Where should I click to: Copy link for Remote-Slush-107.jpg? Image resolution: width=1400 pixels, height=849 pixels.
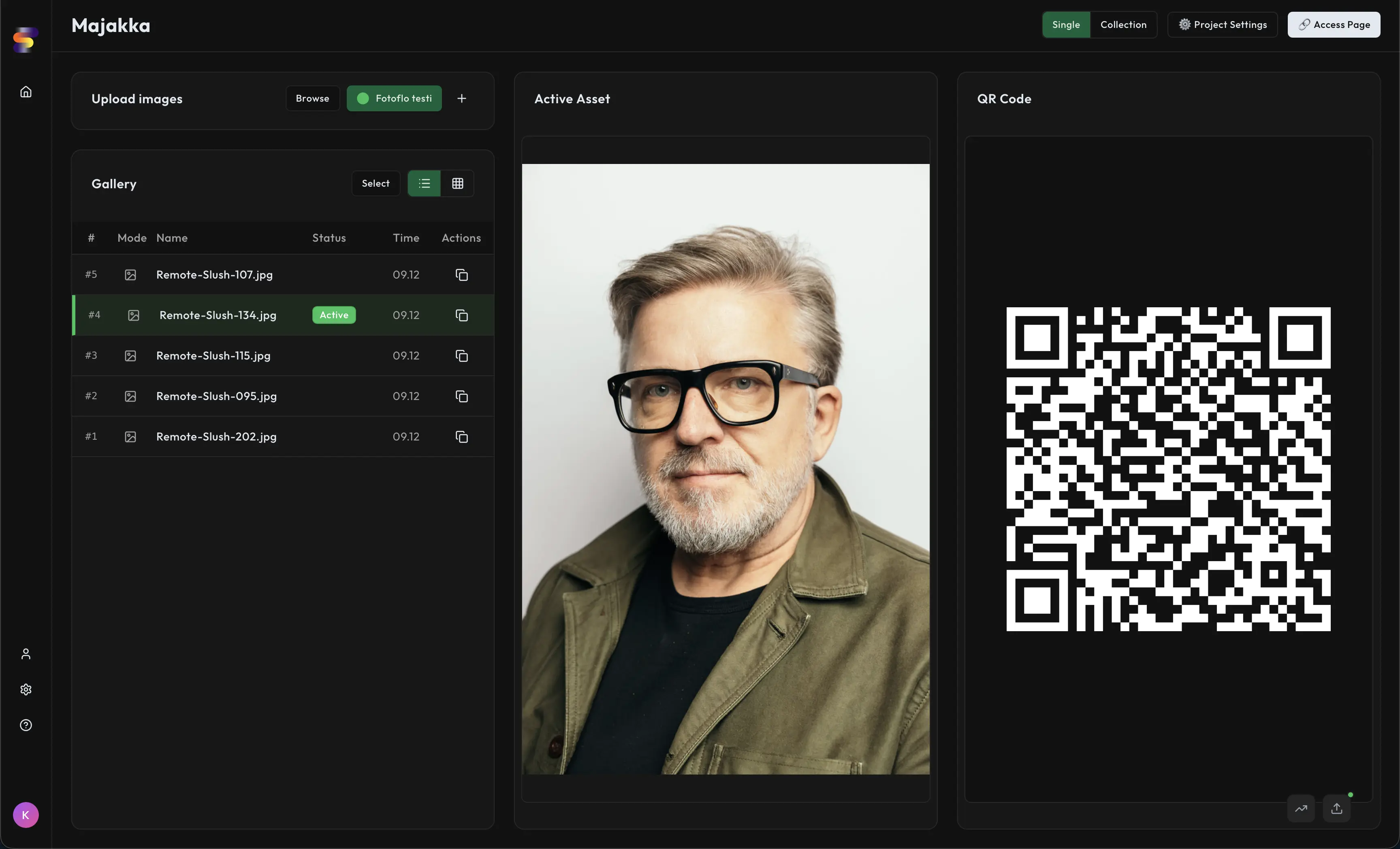pos(462,275)
